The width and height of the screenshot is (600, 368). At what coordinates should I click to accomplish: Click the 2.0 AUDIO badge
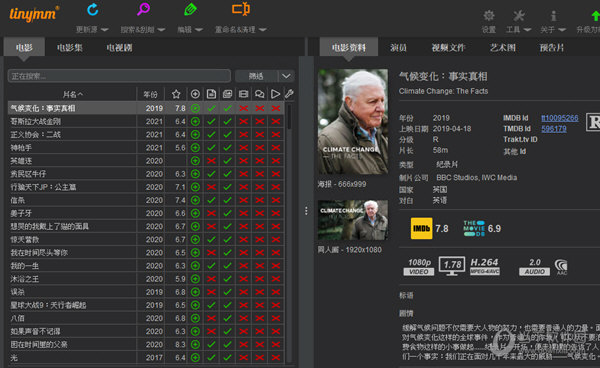[535, 267]
